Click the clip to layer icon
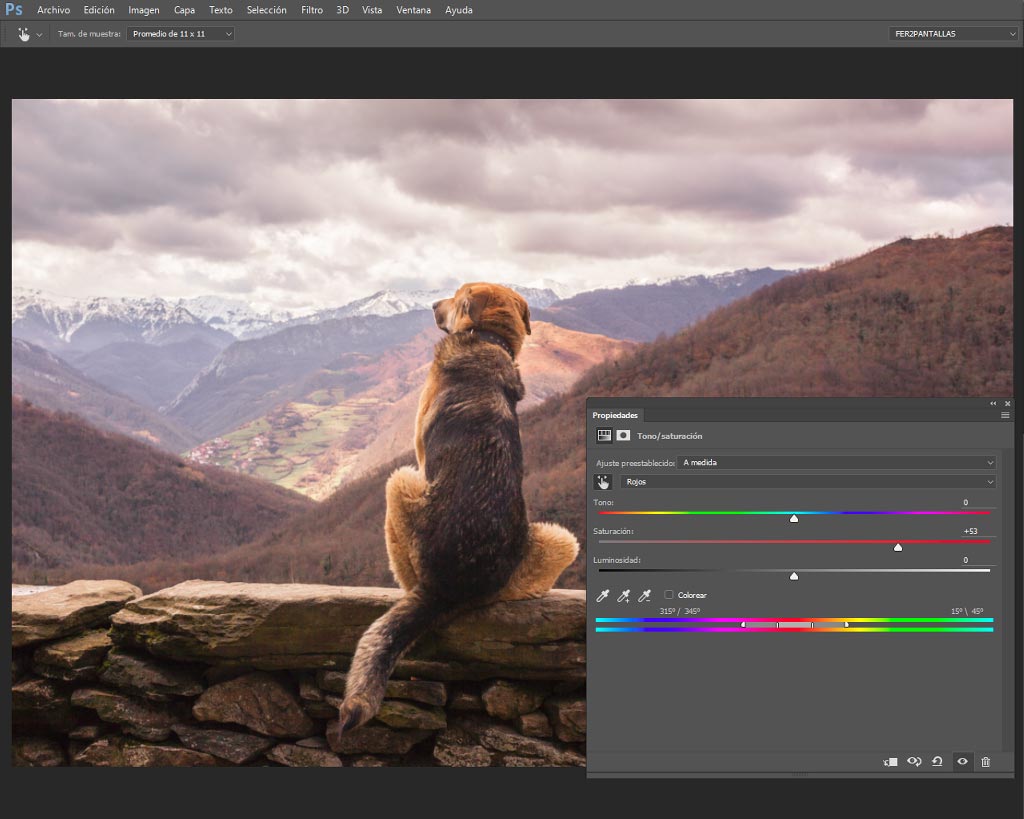The image size is (1024, 819). pos(890,762)
